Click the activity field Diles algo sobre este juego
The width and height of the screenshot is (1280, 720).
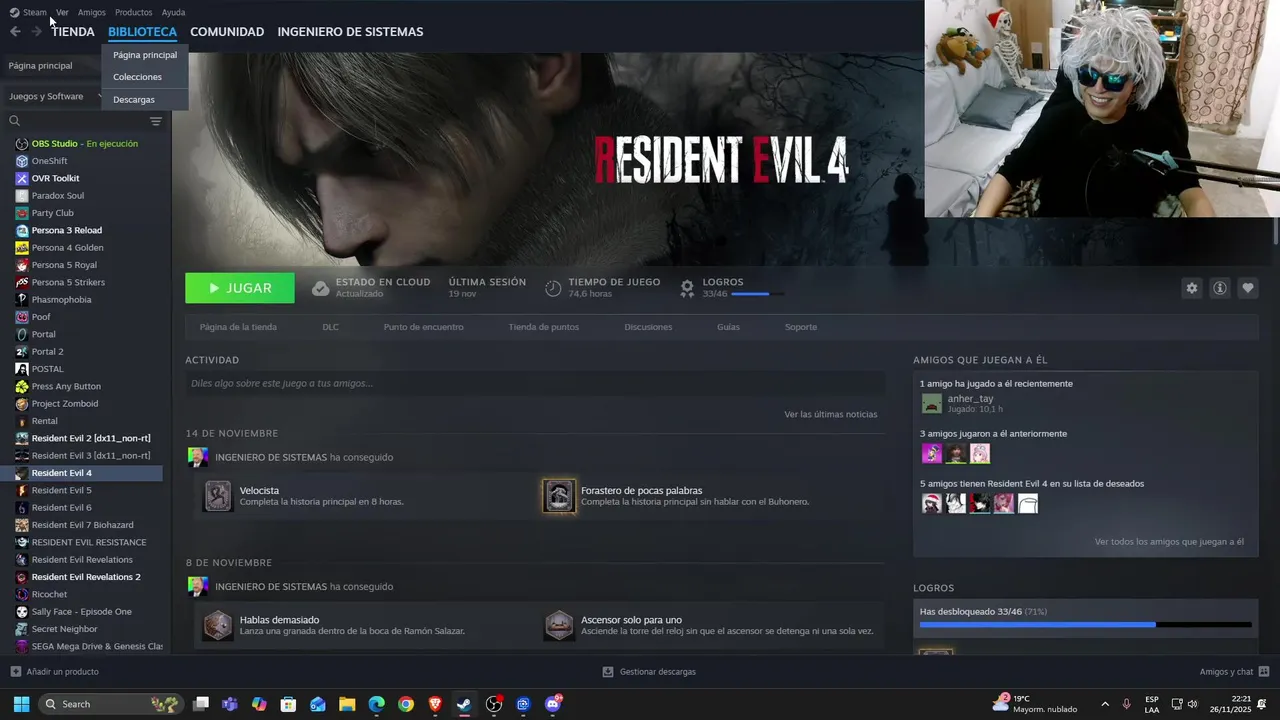click(x=535, y=383)
